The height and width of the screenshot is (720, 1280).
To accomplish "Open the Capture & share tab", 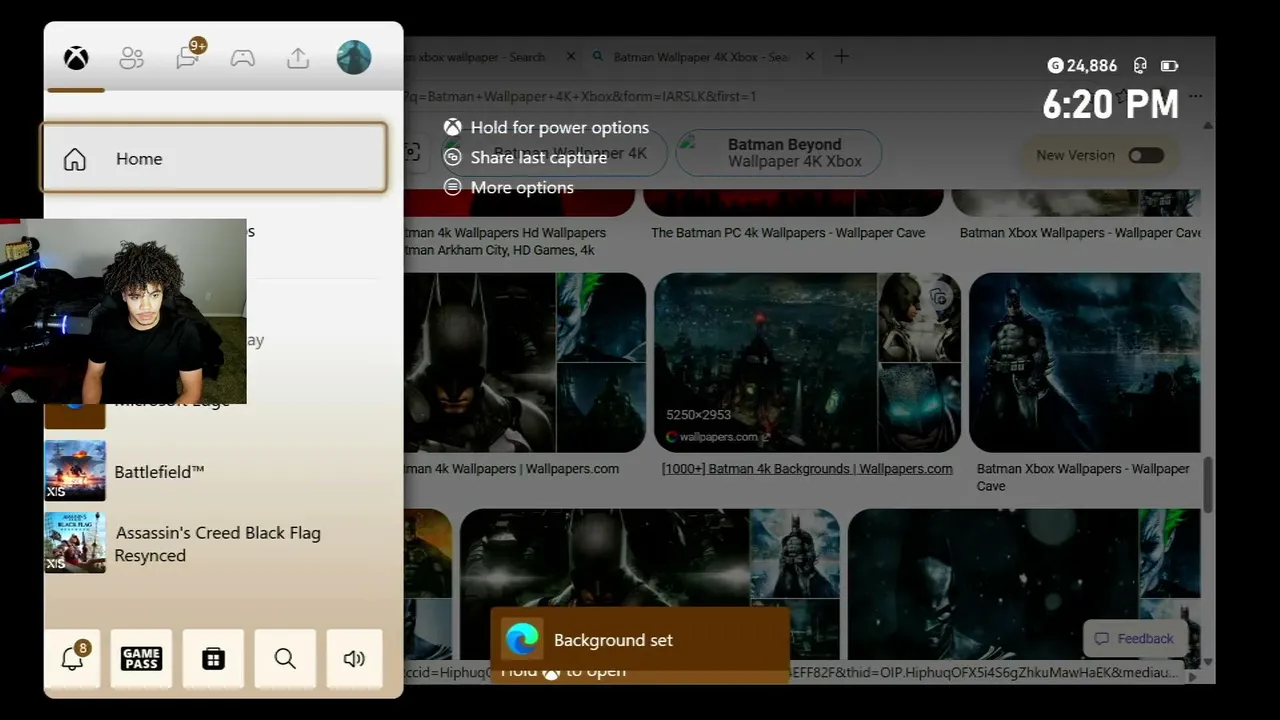I will click(x=298, y=58).
